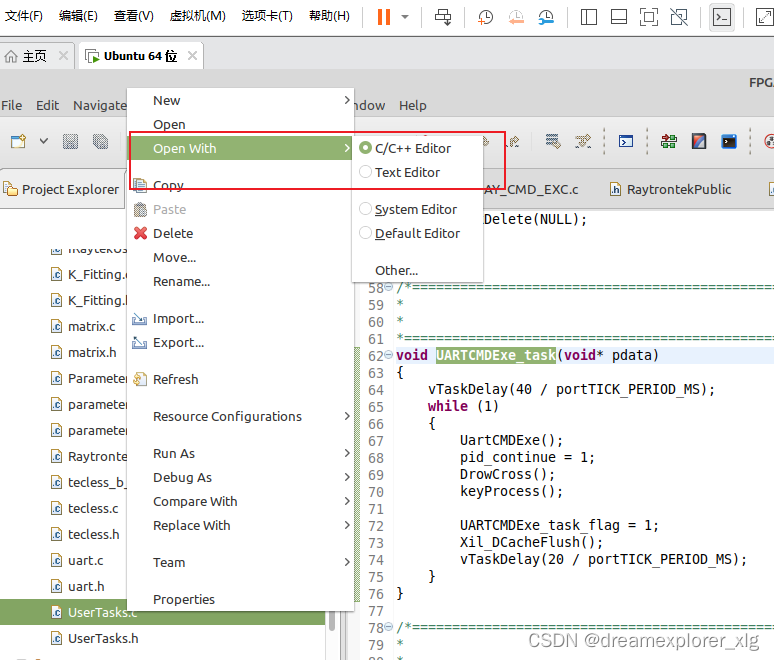Select the Project Explorer tab
Screen dimensions: 774x660
pyautogui.click(x=61, y=189)
